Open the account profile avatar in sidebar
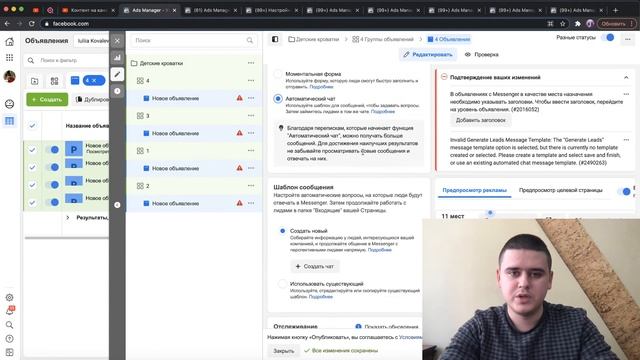640x360 pixels. (x=9, y=76)
